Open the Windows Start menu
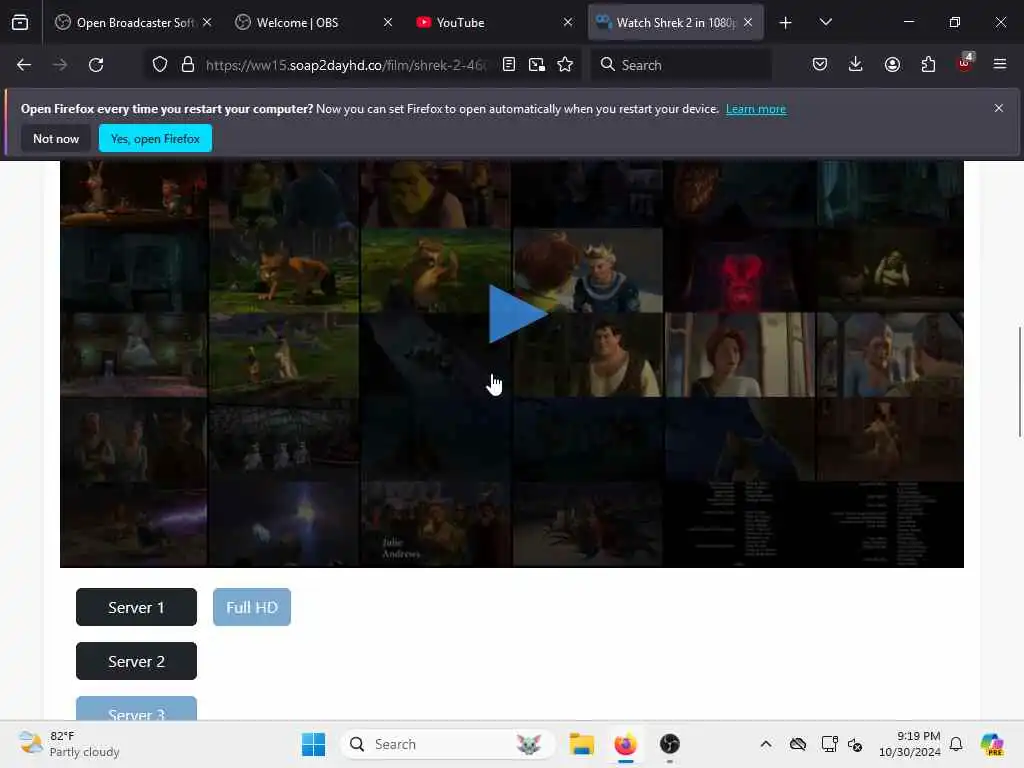Screen dimensions: 1024x768 point(313,744)
